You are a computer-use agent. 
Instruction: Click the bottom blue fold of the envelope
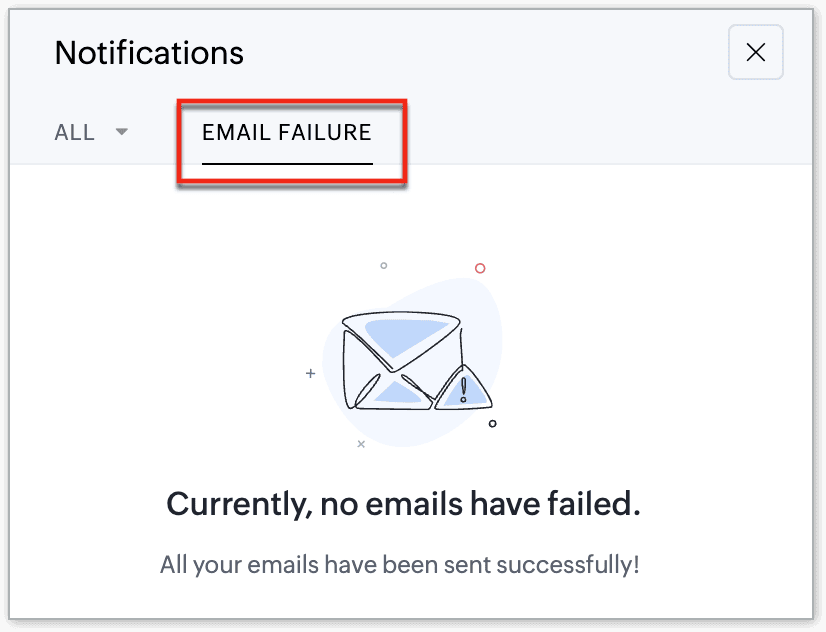click(398, 393)
